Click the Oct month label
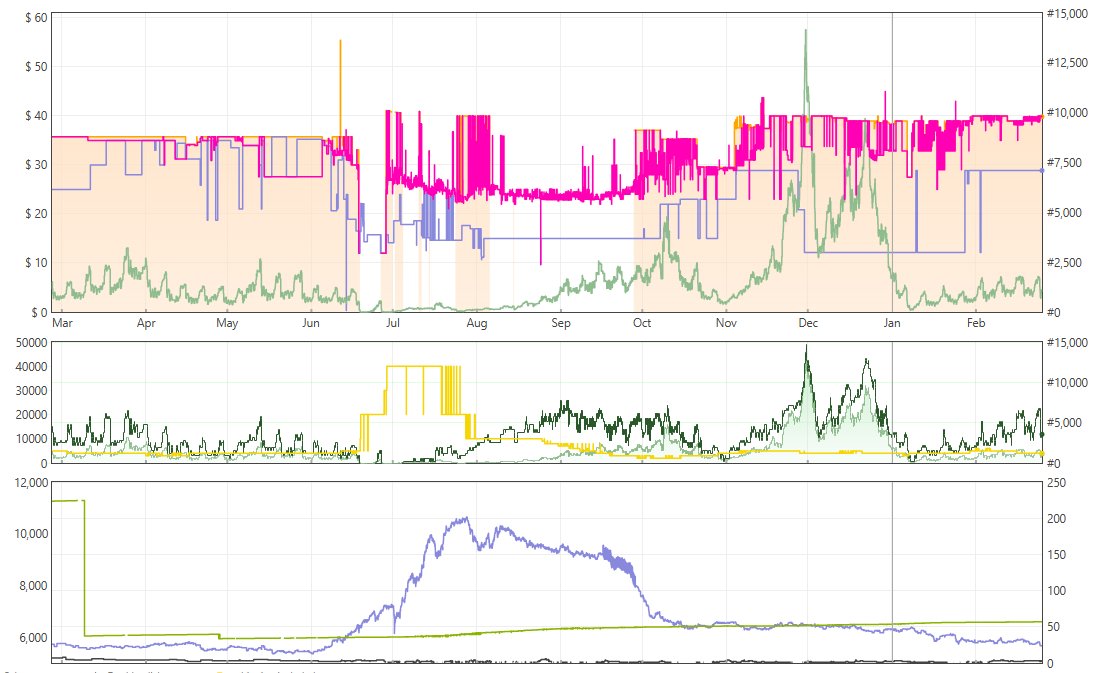The height and width of the screenshot is (673, 1097). tap(642, 323)
